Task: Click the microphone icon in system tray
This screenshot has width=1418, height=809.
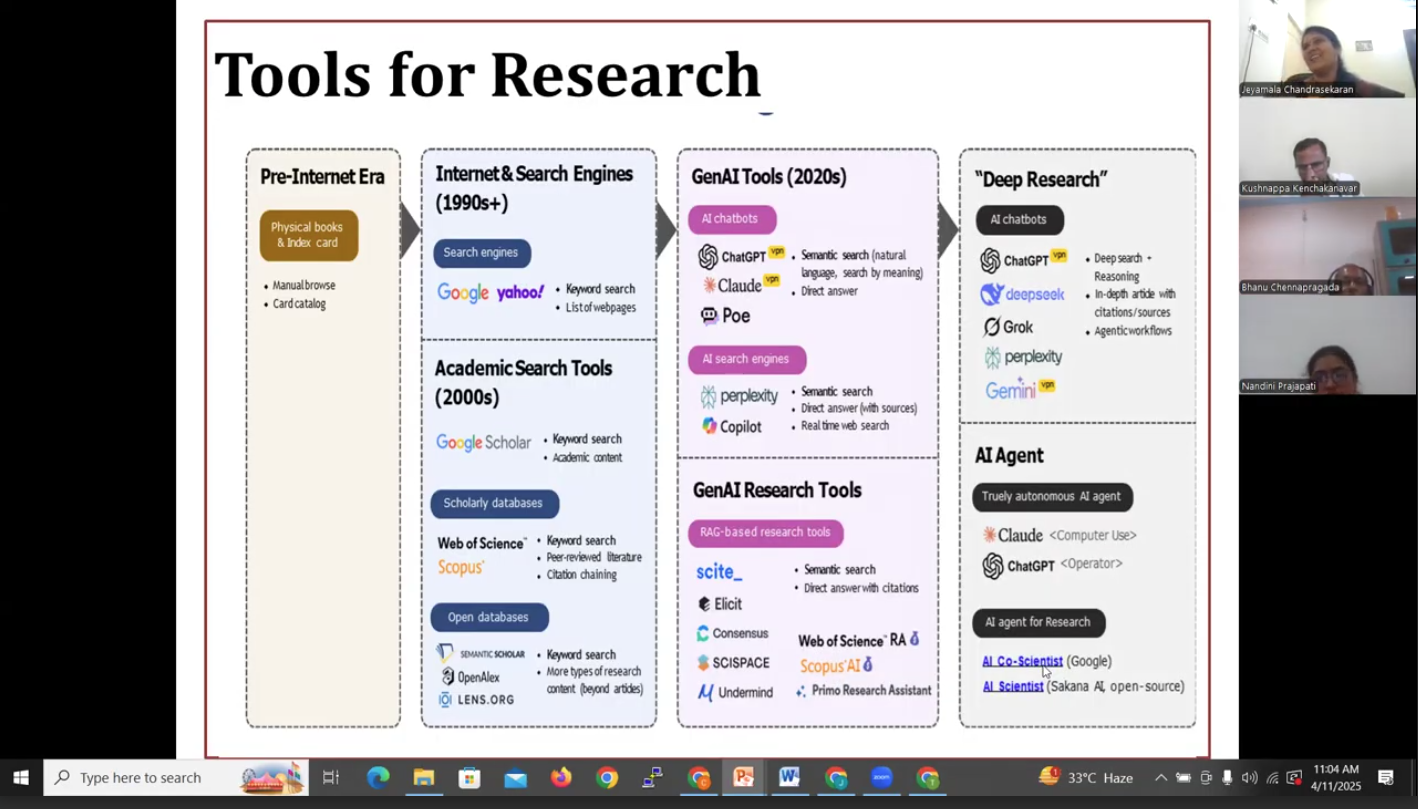Action: 1227,778
